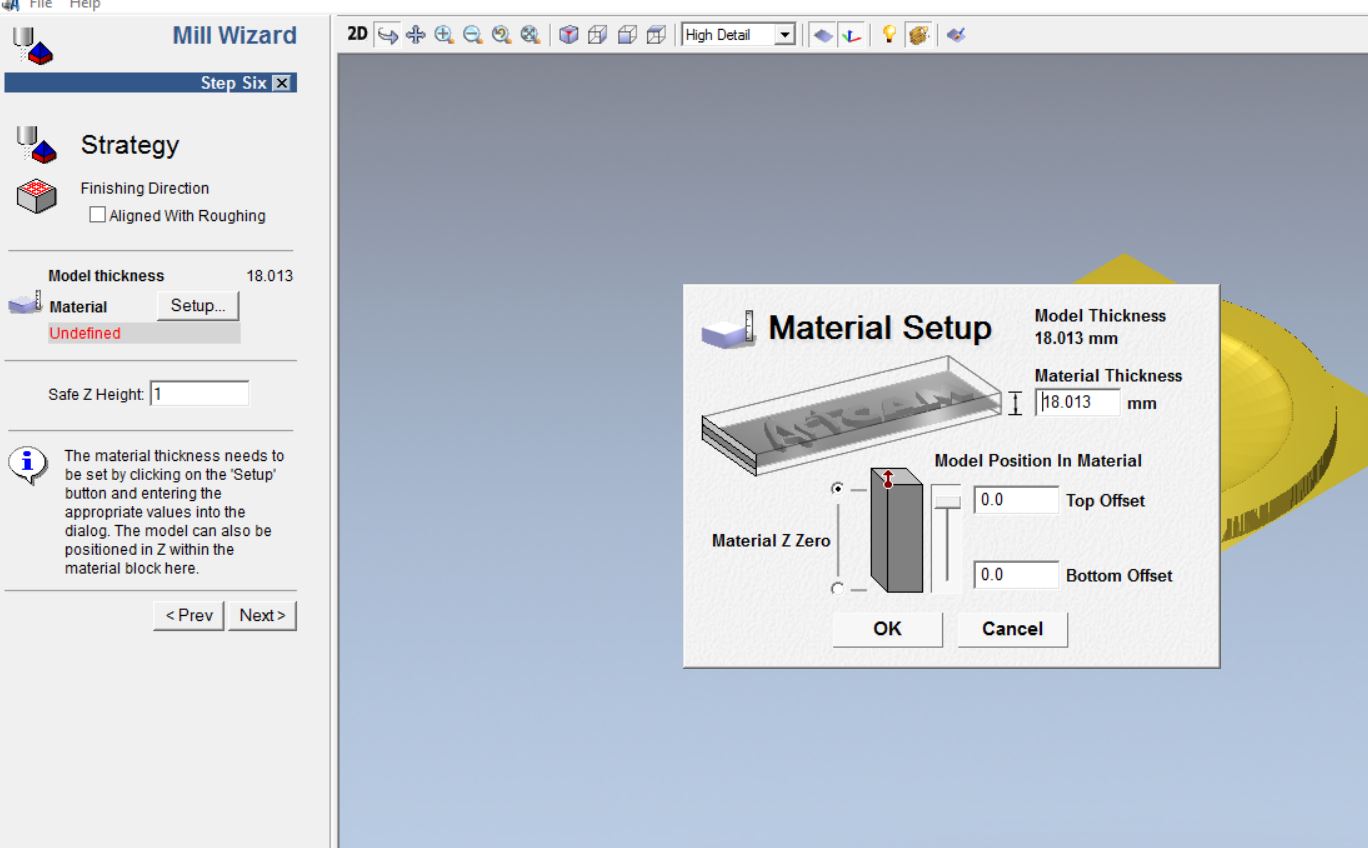
Task: Select bottom Material Z Zero radio button
Action: 837,588
